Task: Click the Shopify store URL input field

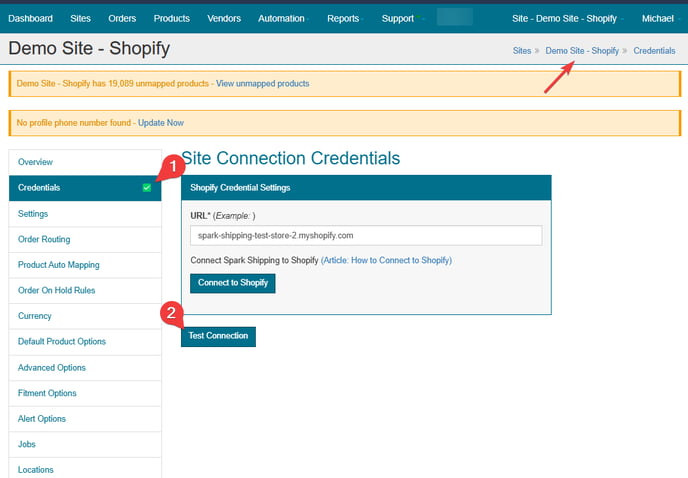Action: coord(365,235)
